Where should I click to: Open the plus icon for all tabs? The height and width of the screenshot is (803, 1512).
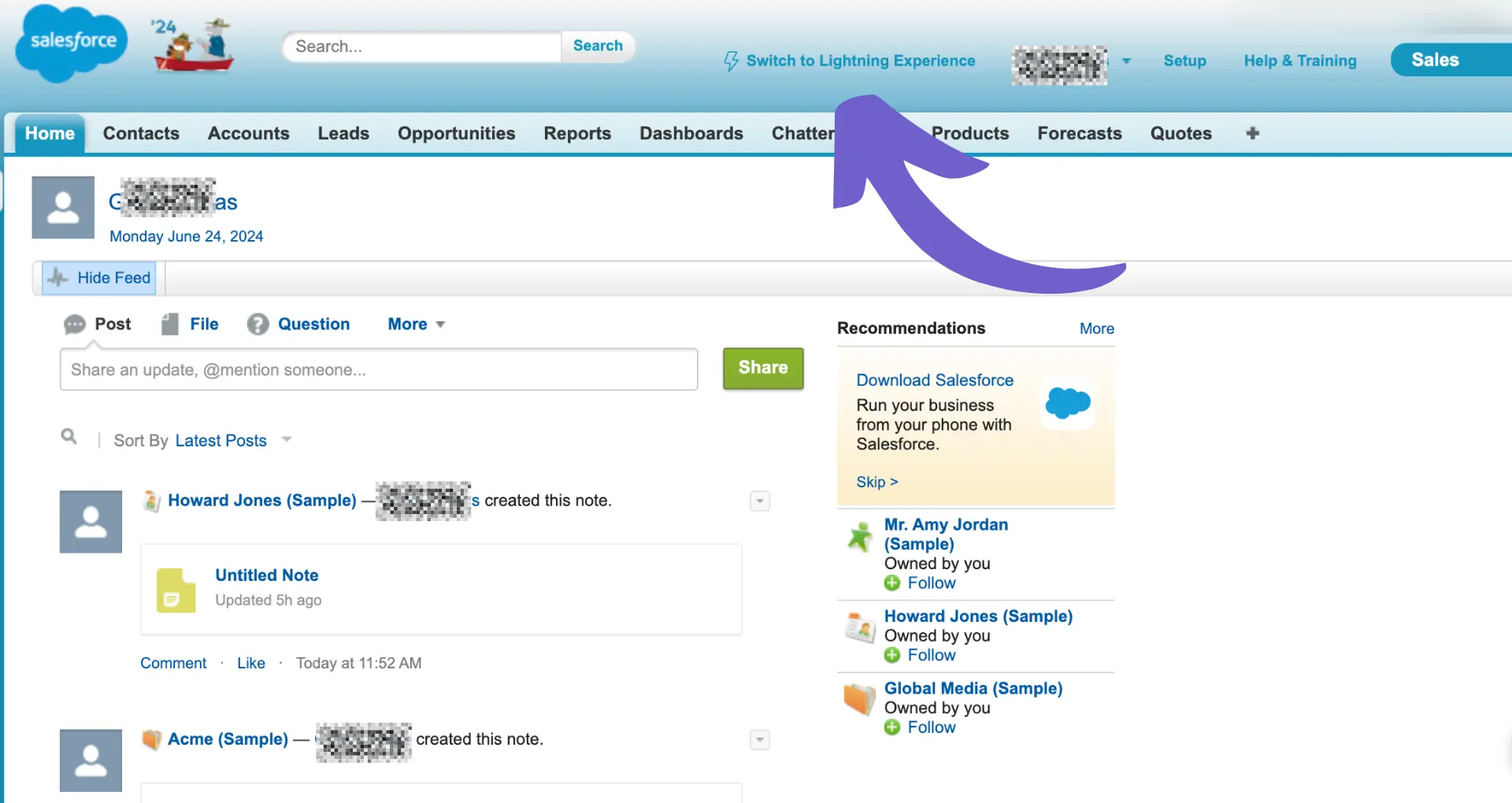(1252, 133)
